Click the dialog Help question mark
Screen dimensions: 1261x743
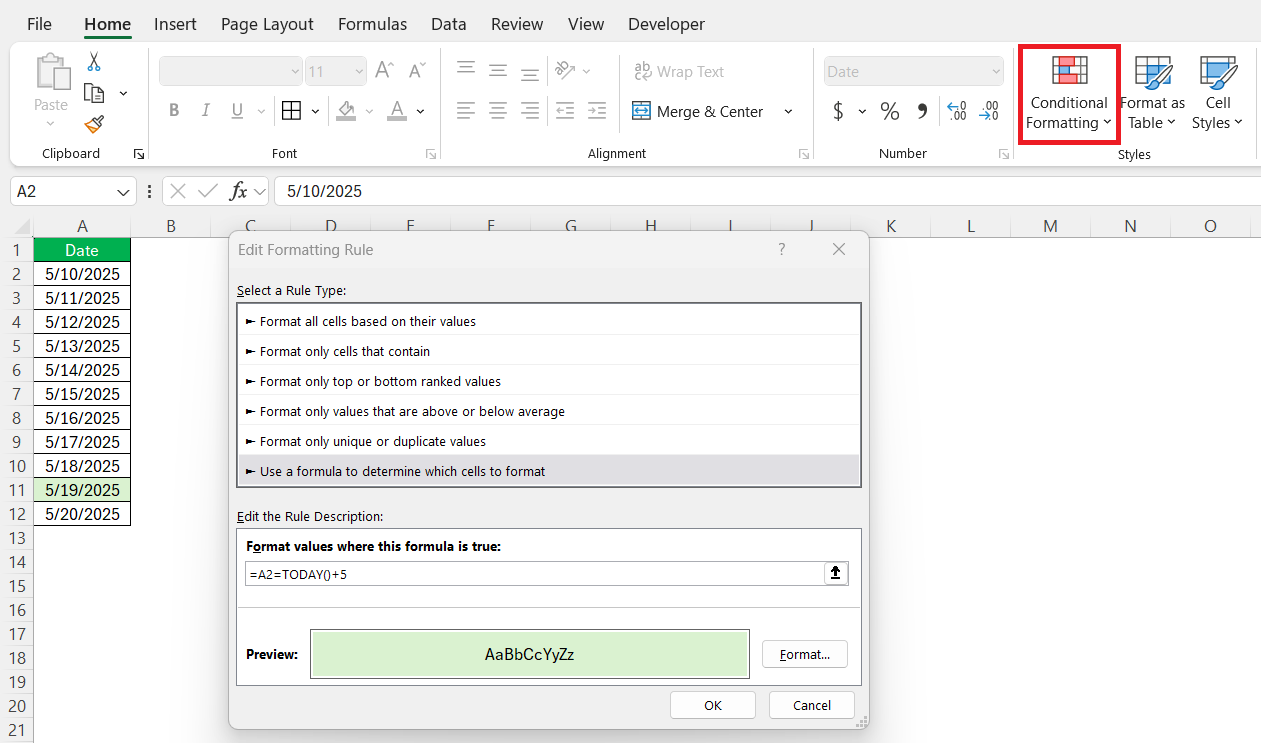click(782, 249)
